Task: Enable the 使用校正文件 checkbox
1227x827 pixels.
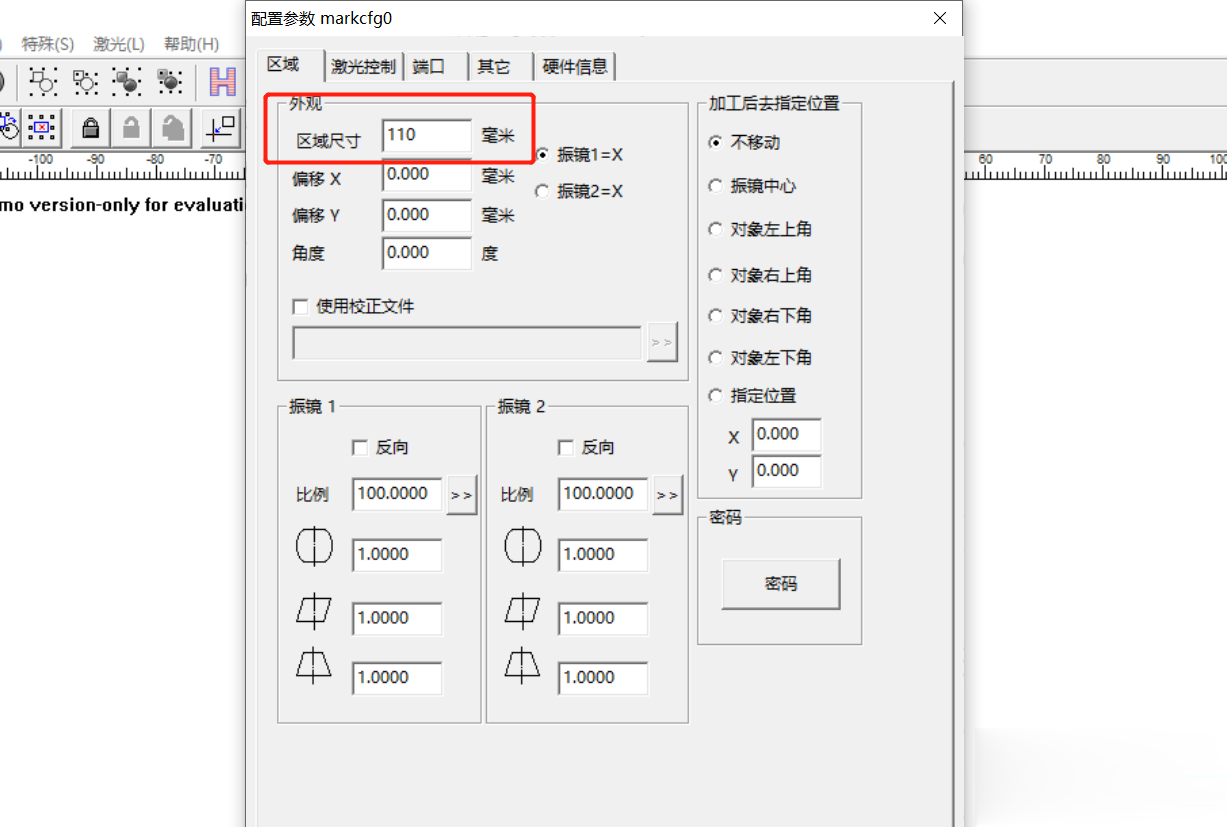Action: 300,306
